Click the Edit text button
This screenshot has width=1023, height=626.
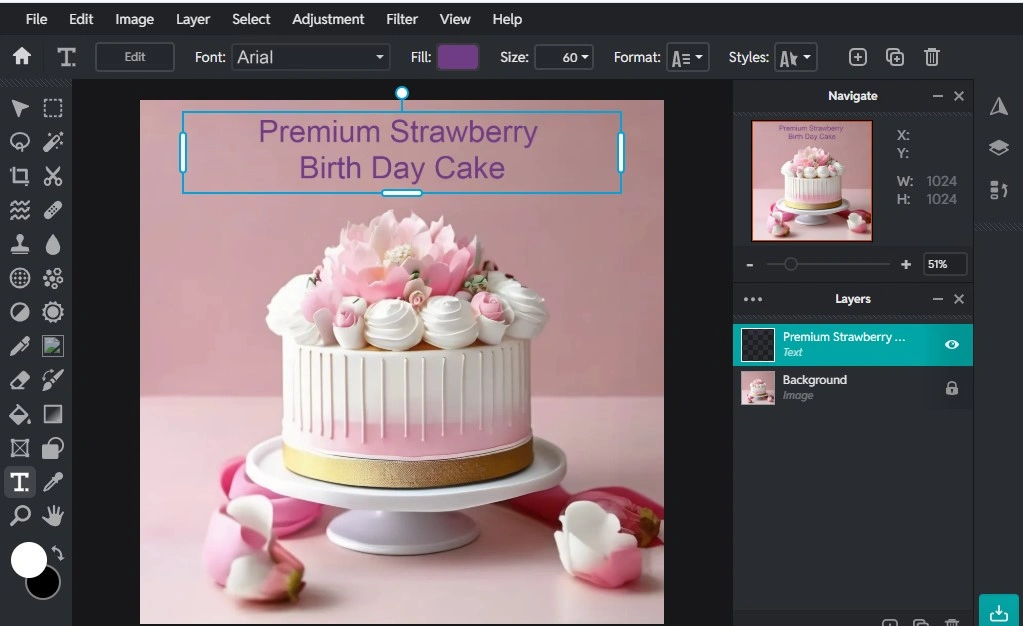(x=135, y=57)
